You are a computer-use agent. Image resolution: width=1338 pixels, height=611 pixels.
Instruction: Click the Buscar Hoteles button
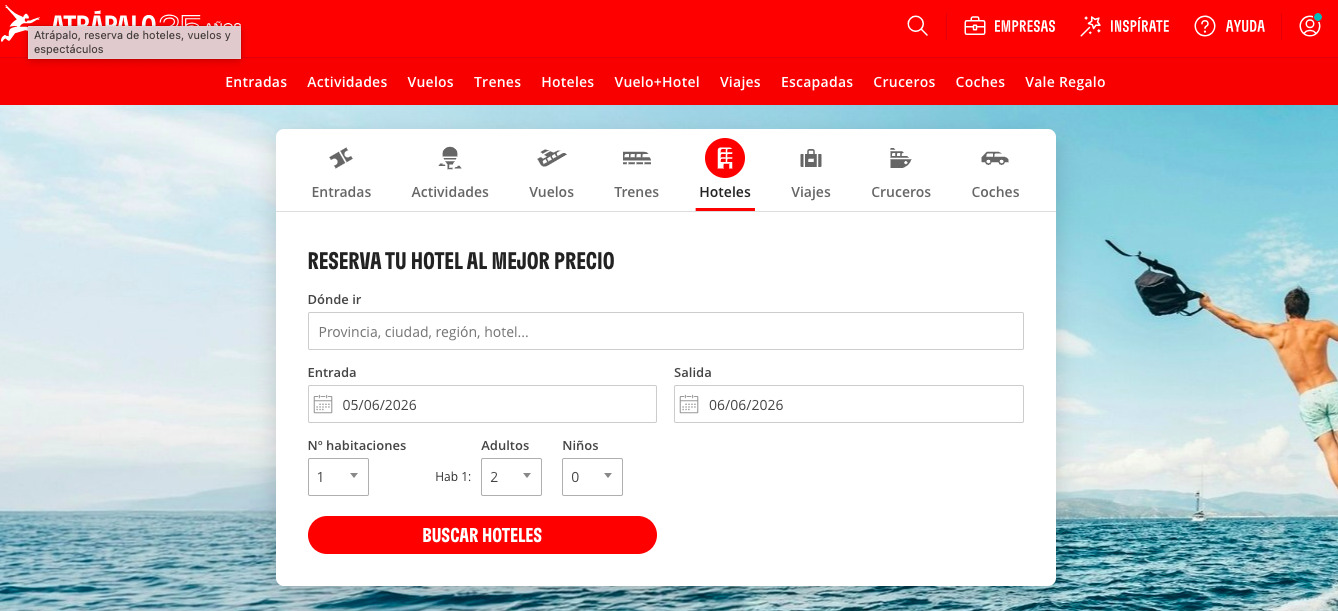click(x=482, y=535)
